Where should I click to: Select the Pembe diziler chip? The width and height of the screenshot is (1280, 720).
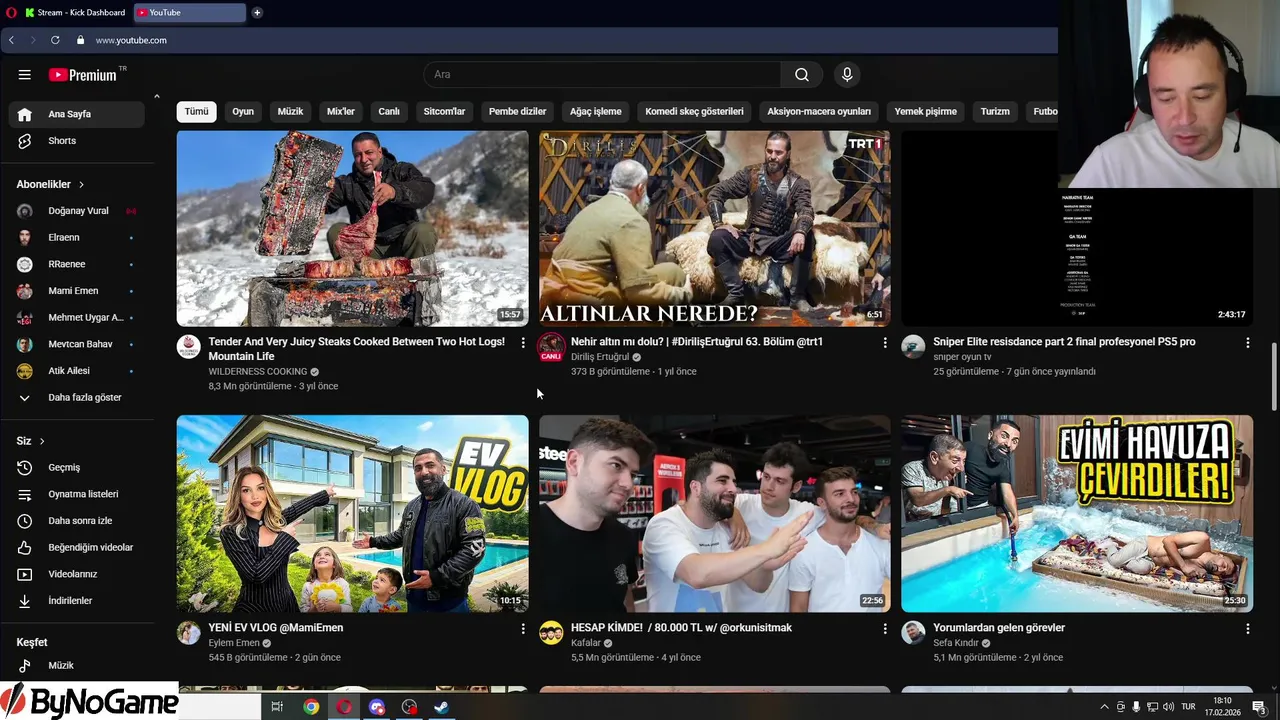click(517, 112)
